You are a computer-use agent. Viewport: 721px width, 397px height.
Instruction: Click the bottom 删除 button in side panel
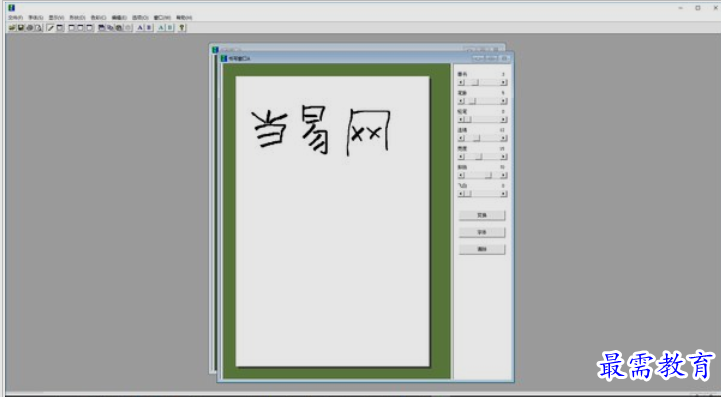pyautogui.click(x=481, y=249)
